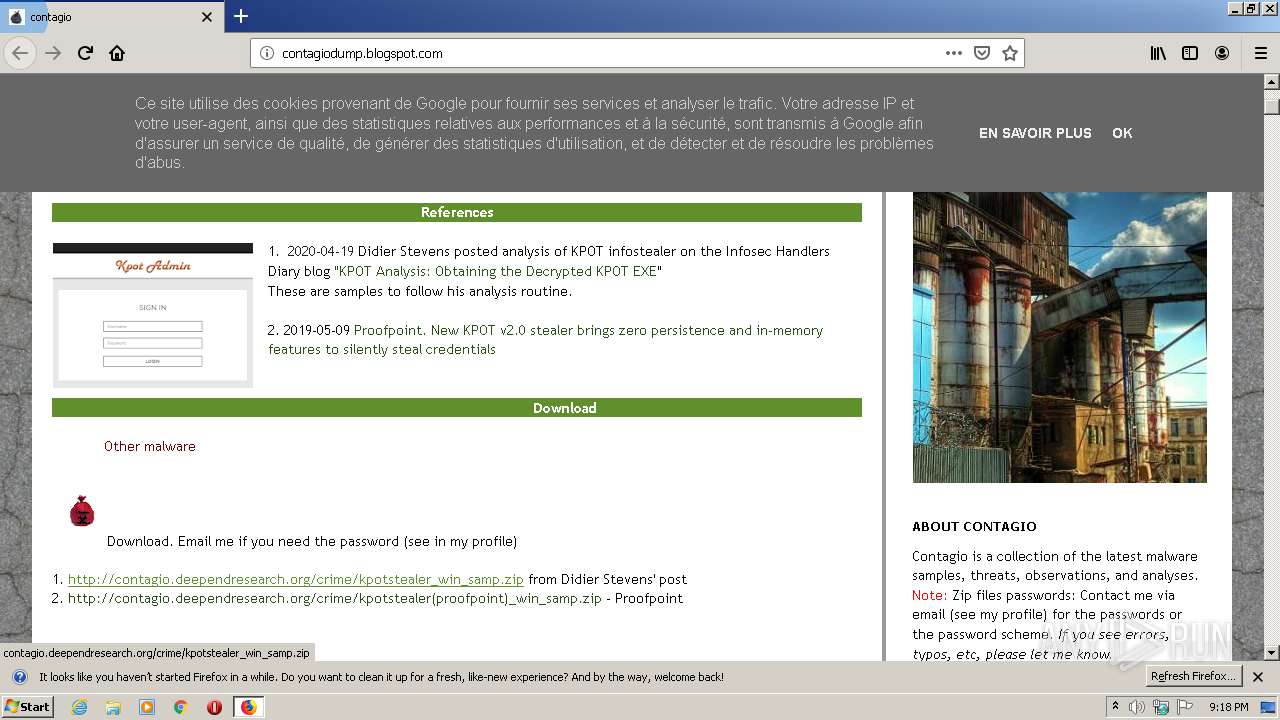This screenshot has width=1280, height=720.
Task: Open the Kpot Admin sign-in thumbnail
Action: [x=153, y=315]
